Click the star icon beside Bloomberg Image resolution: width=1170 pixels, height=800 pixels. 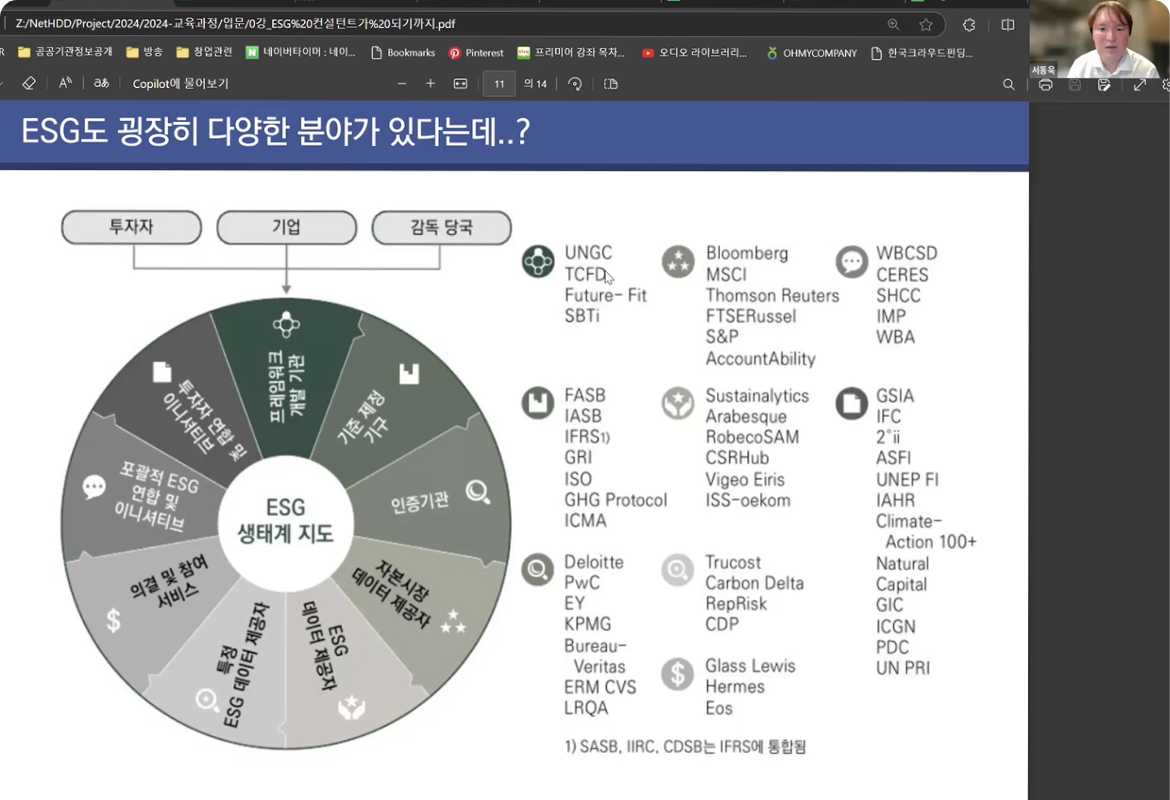tap(678, 261)
